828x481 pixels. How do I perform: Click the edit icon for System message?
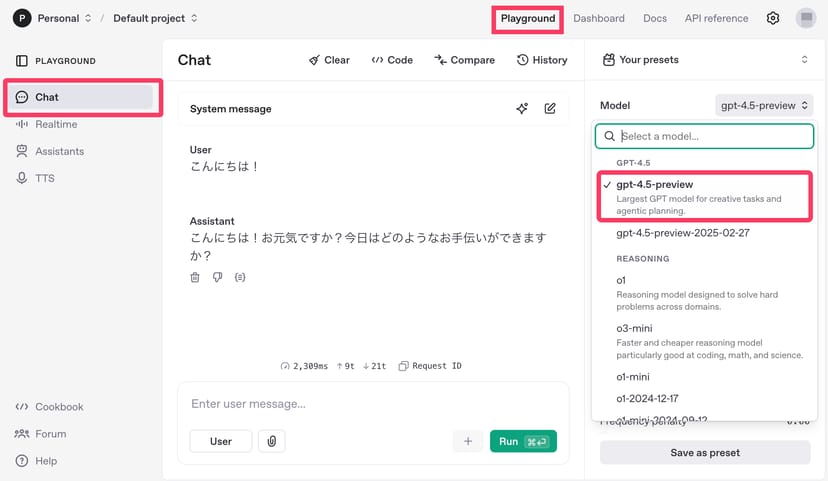pyautogui.click(x=550, y=109)
